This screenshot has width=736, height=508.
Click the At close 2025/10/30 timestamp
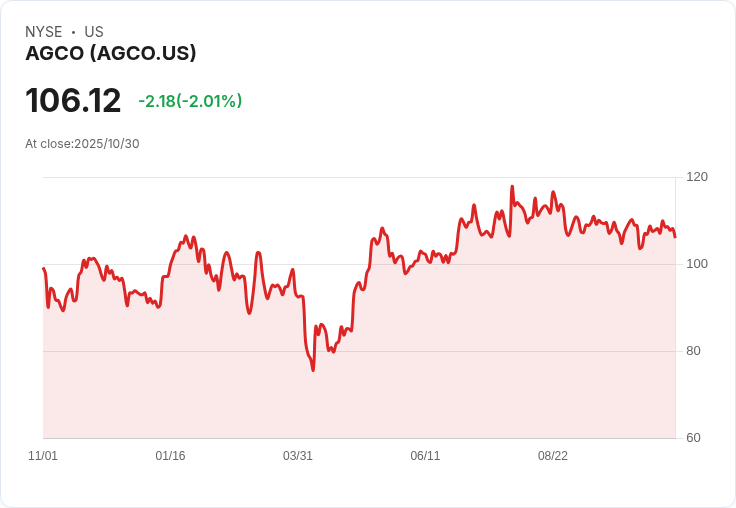point(82,143)
